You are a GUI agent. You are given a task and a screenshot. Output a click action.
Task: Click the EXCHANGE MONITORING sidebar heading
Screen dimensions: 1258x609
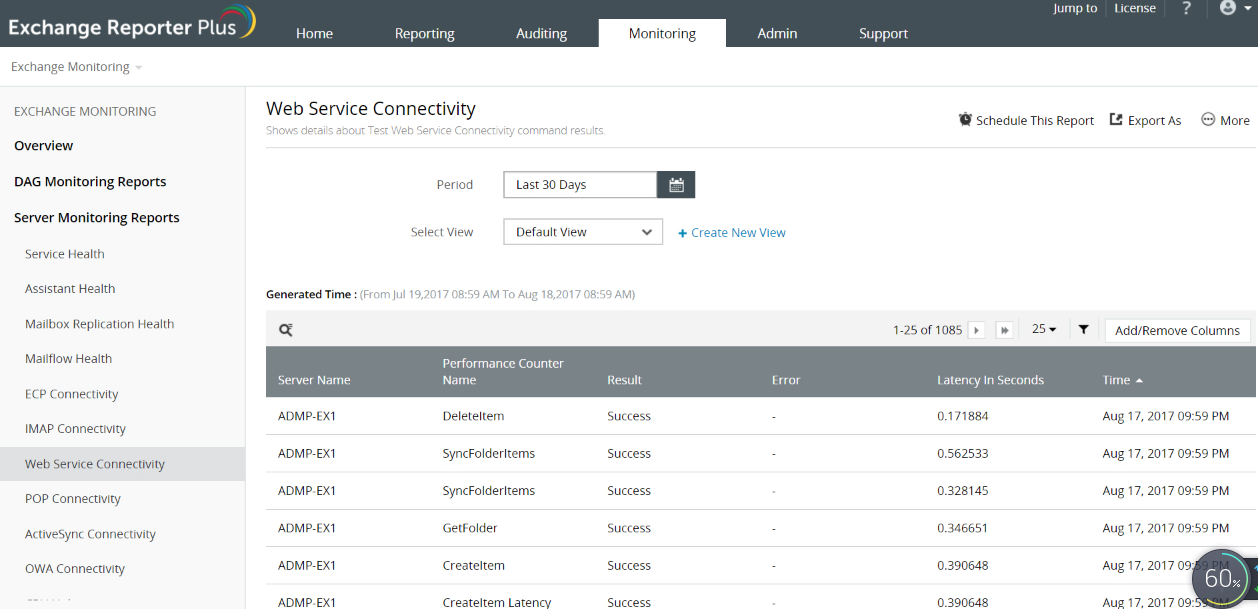85,111
